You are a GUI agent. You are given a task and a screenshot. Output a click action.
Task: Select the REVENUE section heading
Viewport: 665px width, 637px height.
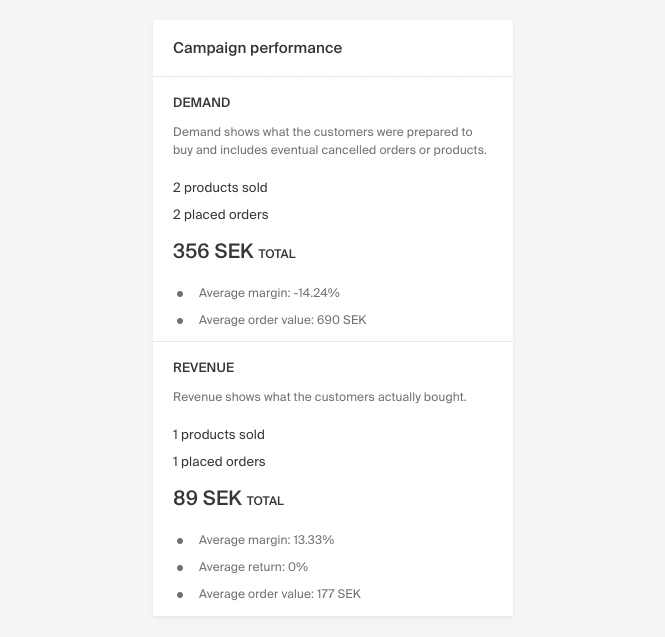point(203,368)
